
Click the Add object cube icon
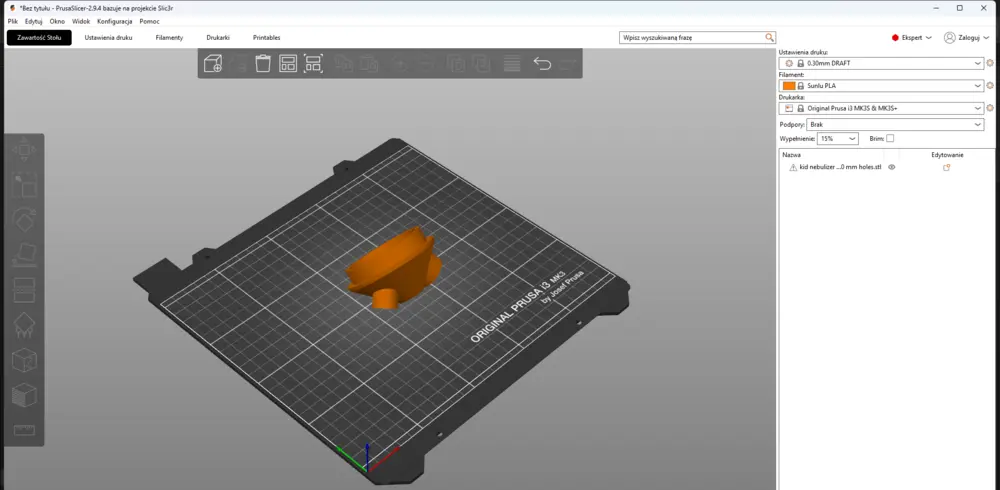(212, 64)
